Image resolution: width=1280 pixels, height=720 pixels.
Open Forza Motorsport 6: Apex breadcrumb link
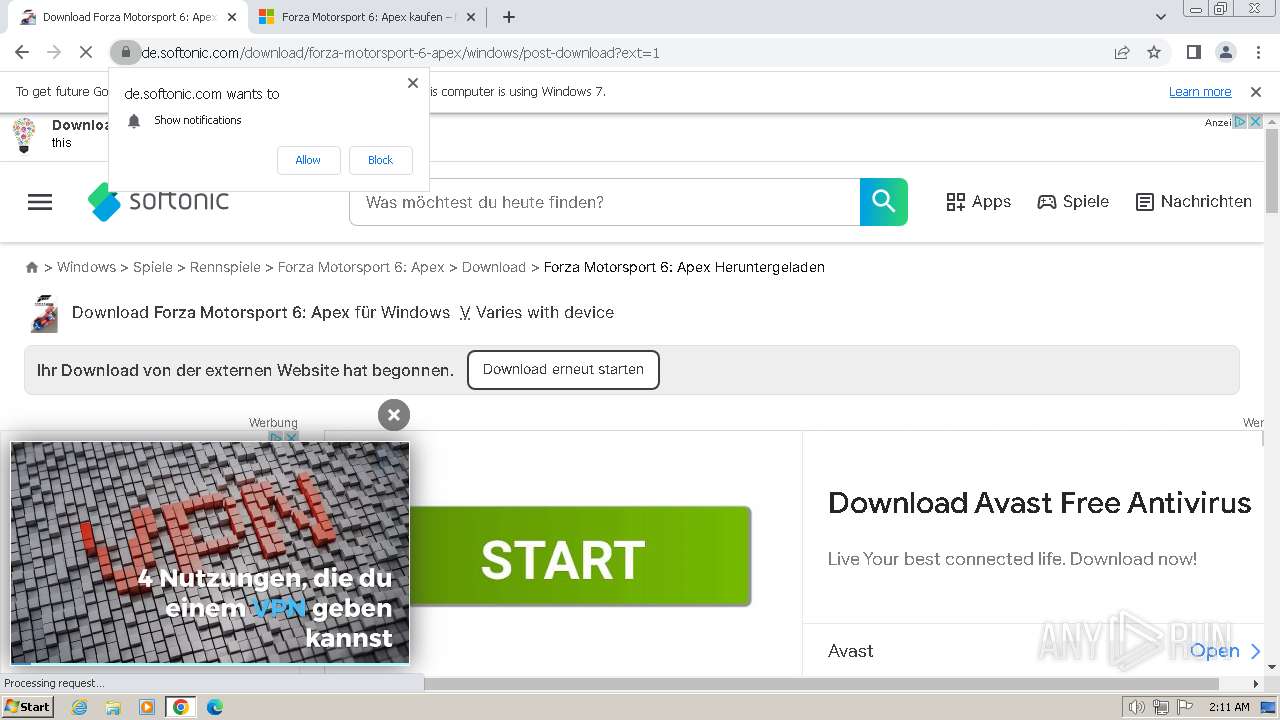(x=361, y=267)
